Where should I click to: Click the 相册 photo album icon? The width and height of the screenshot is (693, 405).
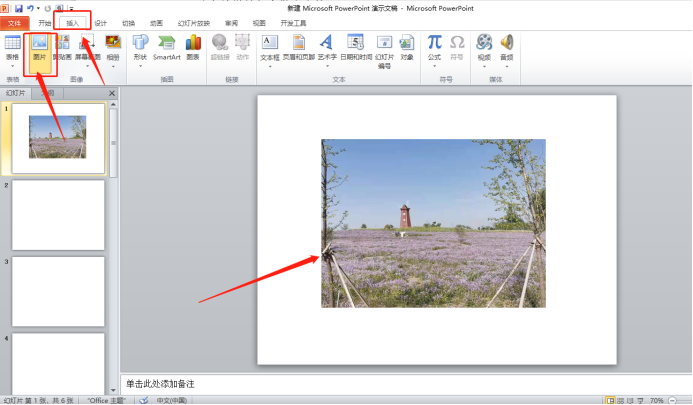click(x=112, y=47)
